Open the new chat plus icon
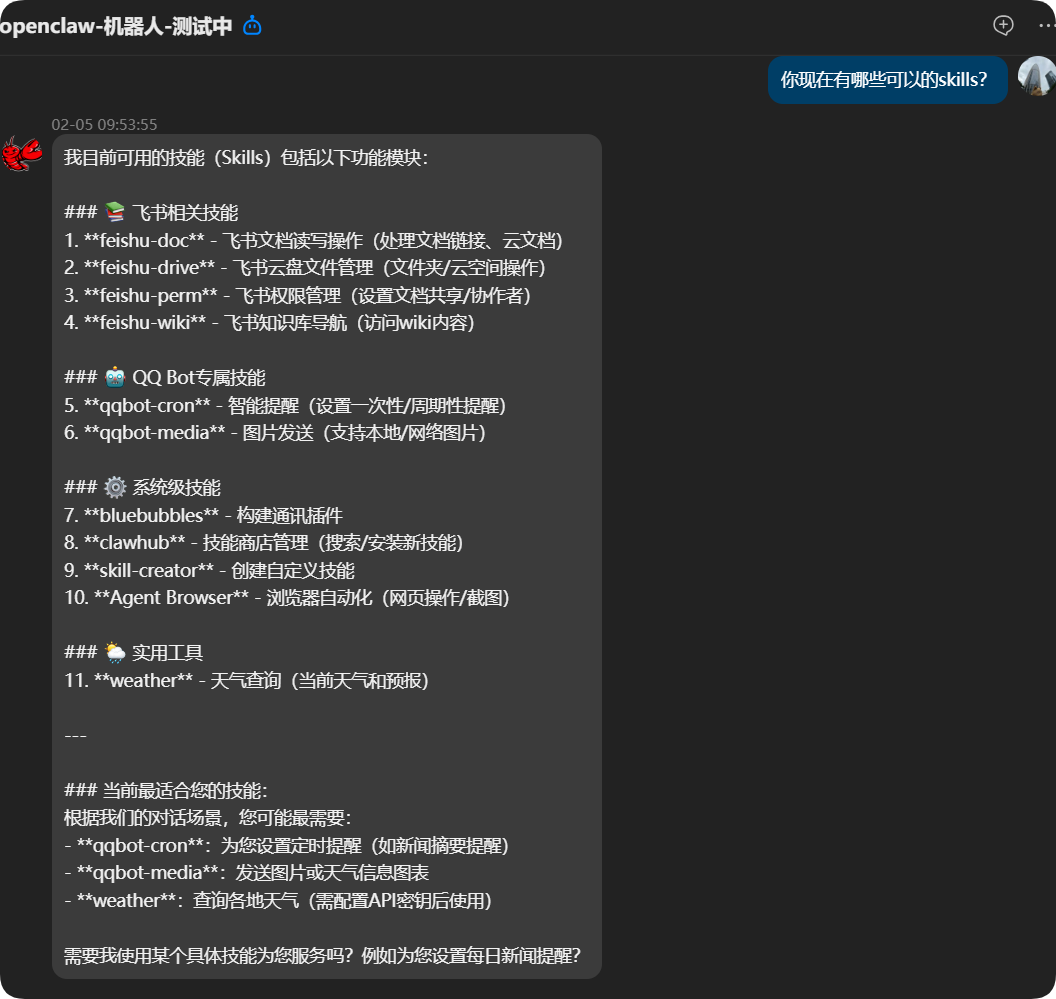The width and height of the screenshot is (1056, 999). click(1002, 25)
